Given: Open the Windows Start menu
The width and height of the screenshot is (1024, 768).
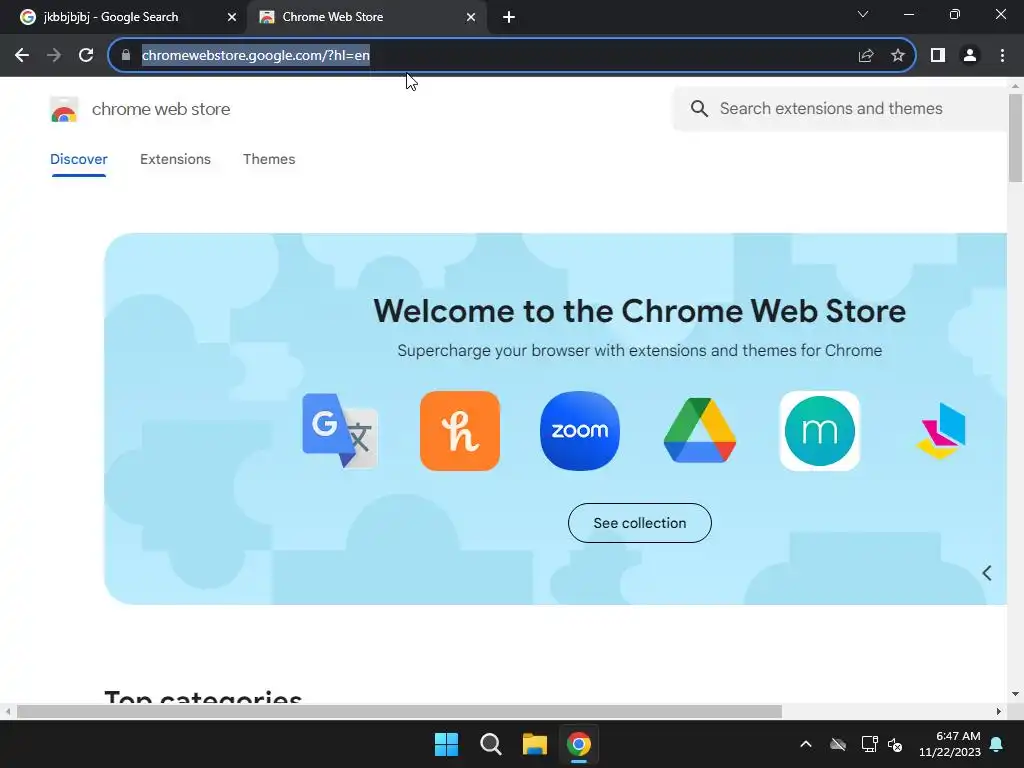Looking at the screenshot, I should 447,744.
